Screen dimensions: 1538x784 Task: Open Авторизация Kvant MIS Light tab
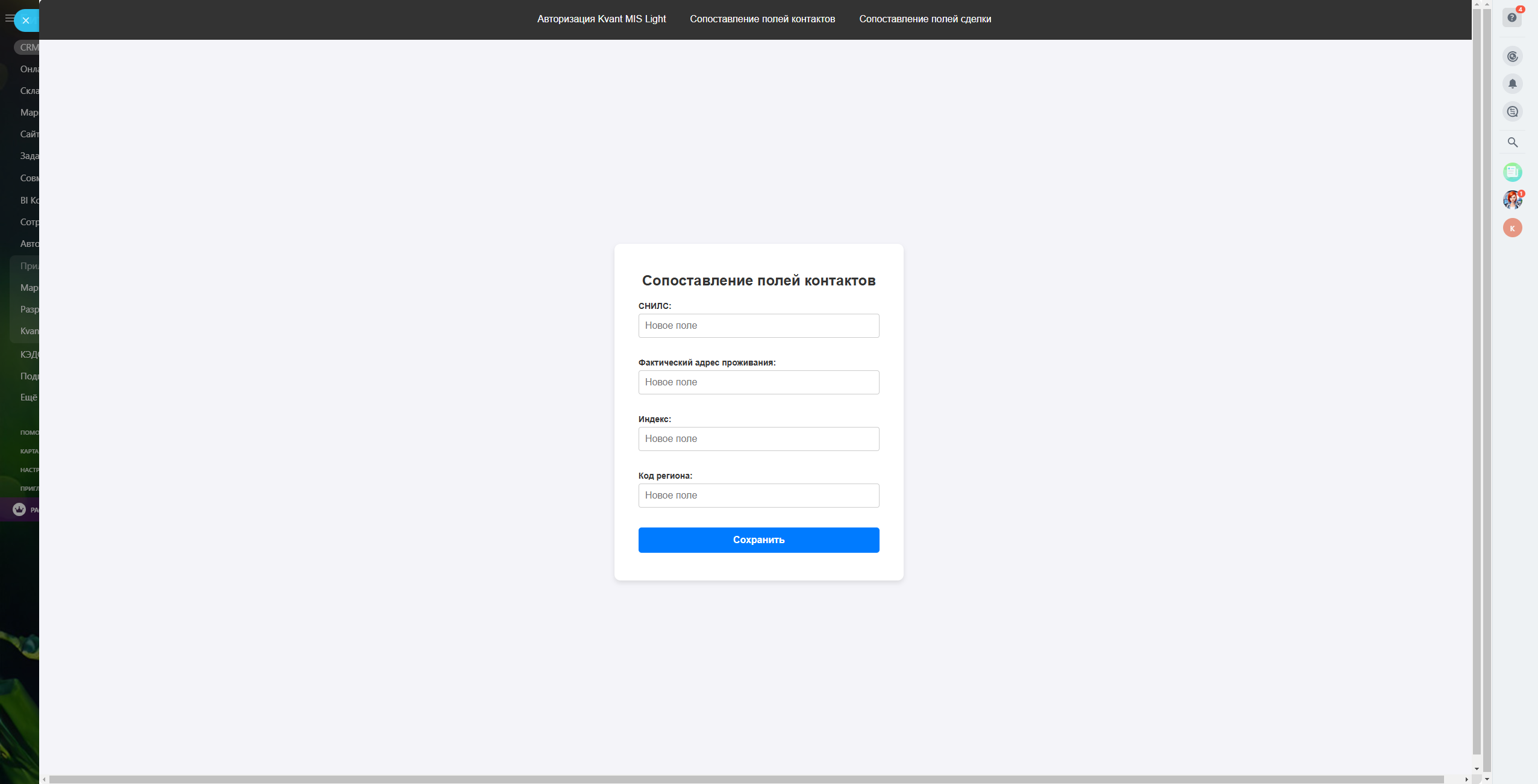tap(601, 19)
